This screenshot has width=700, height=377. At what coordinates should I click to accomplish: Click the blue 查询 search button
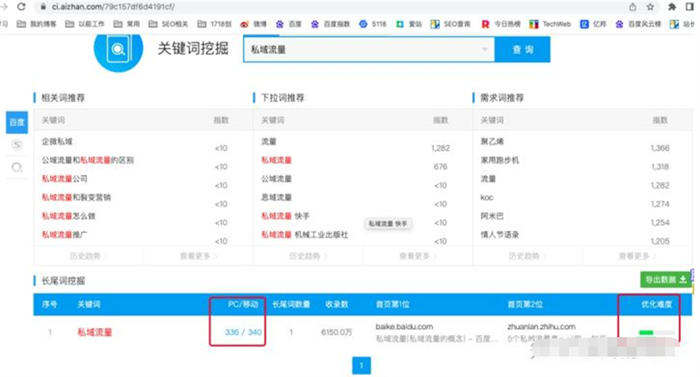(x=522, y=49)
